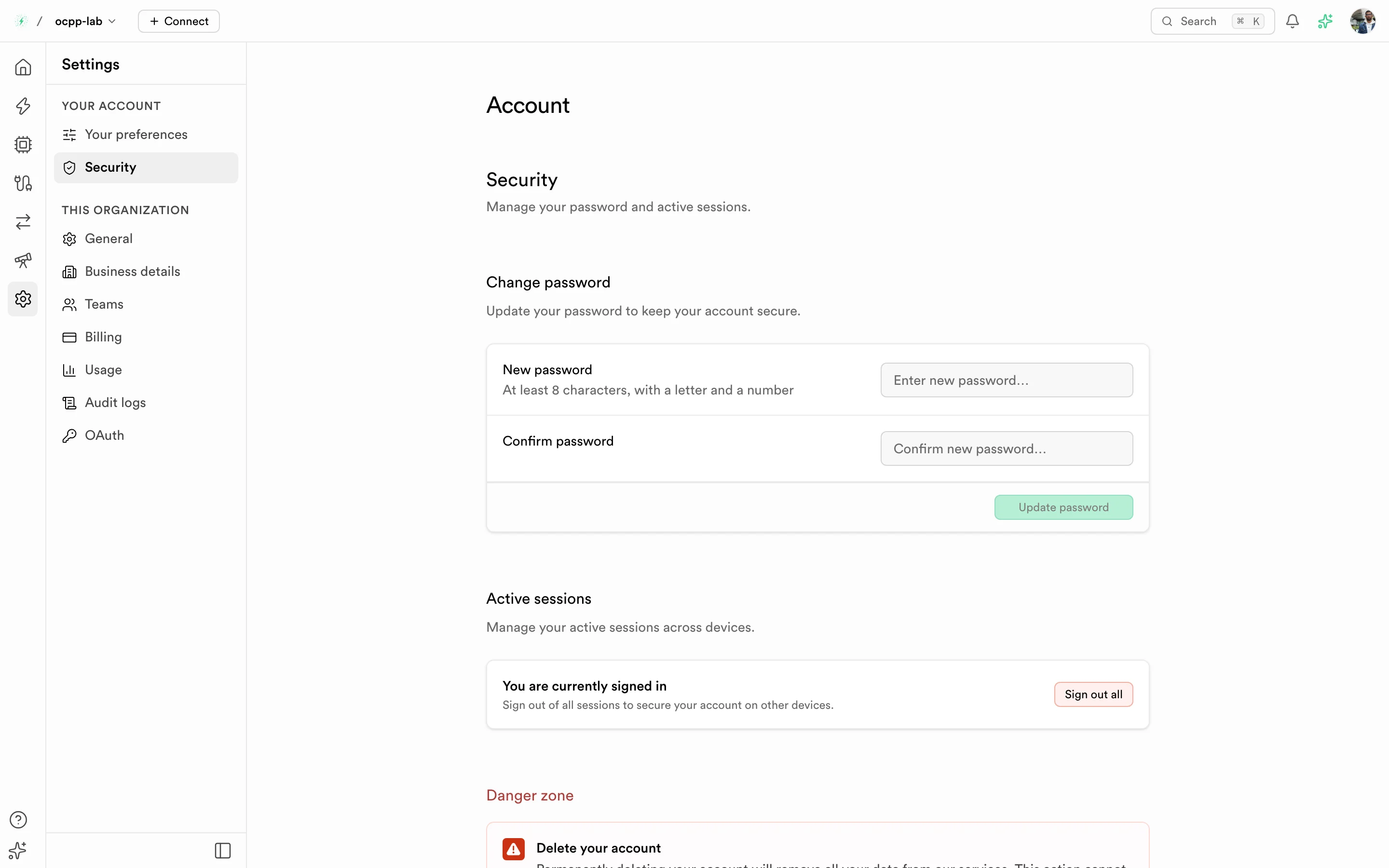Click the "Active sessions" heading
The height and width of the screenshot is (868, 1389).
[x=538, y=599]
